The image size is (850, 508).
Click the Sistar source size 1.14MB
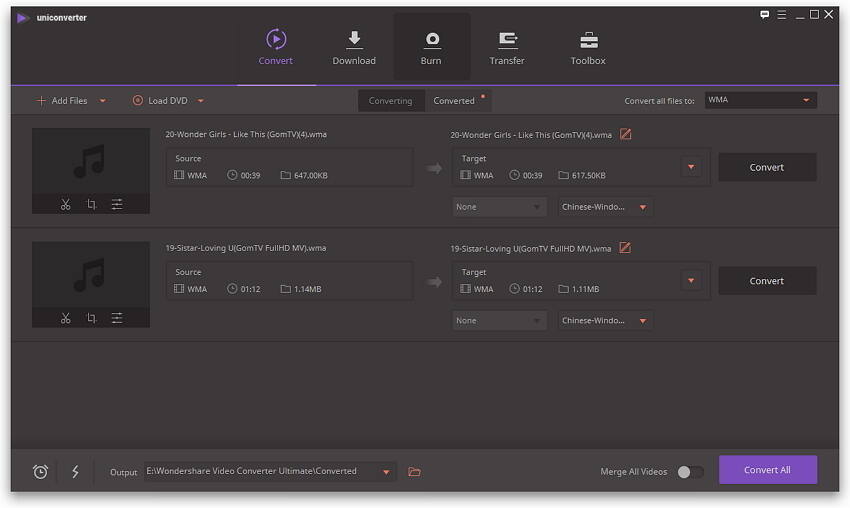tap(307, 290)
